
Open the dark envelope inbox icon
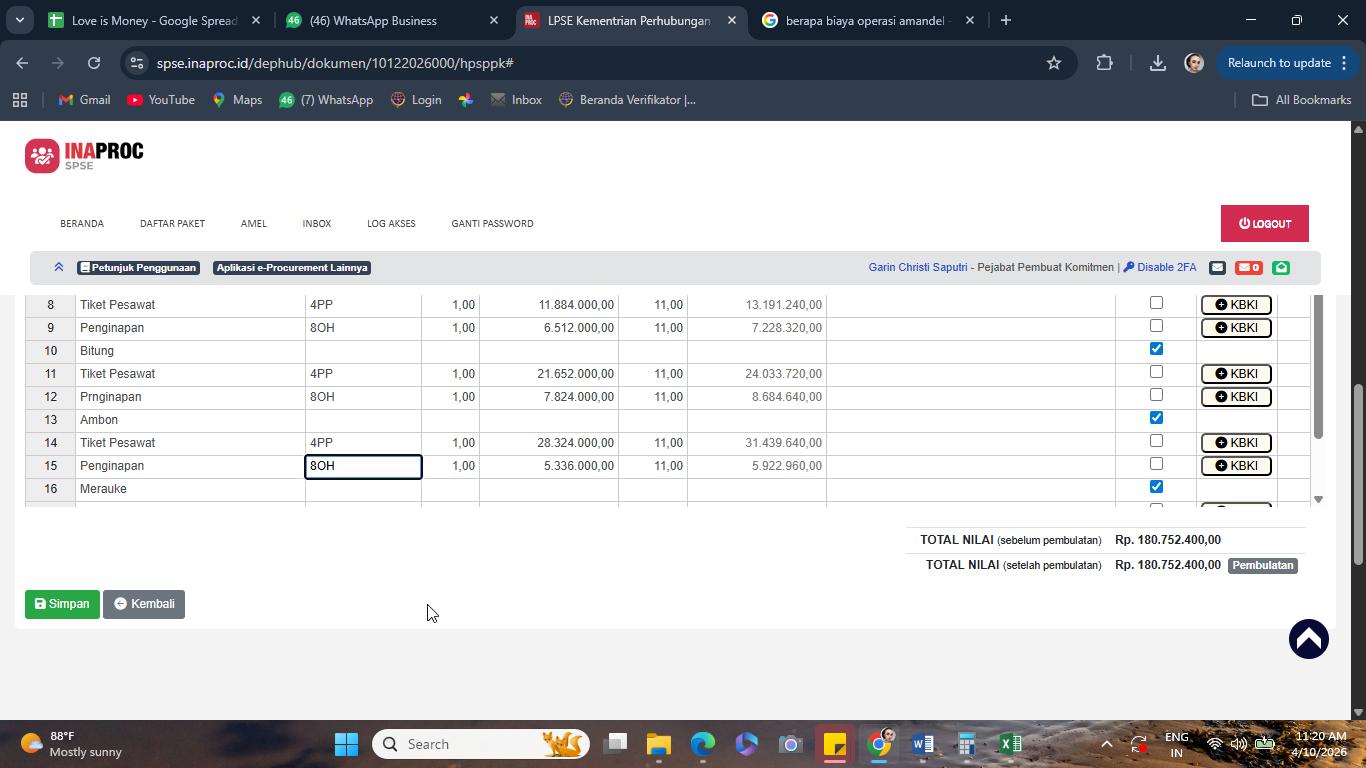pos(1217,267)
